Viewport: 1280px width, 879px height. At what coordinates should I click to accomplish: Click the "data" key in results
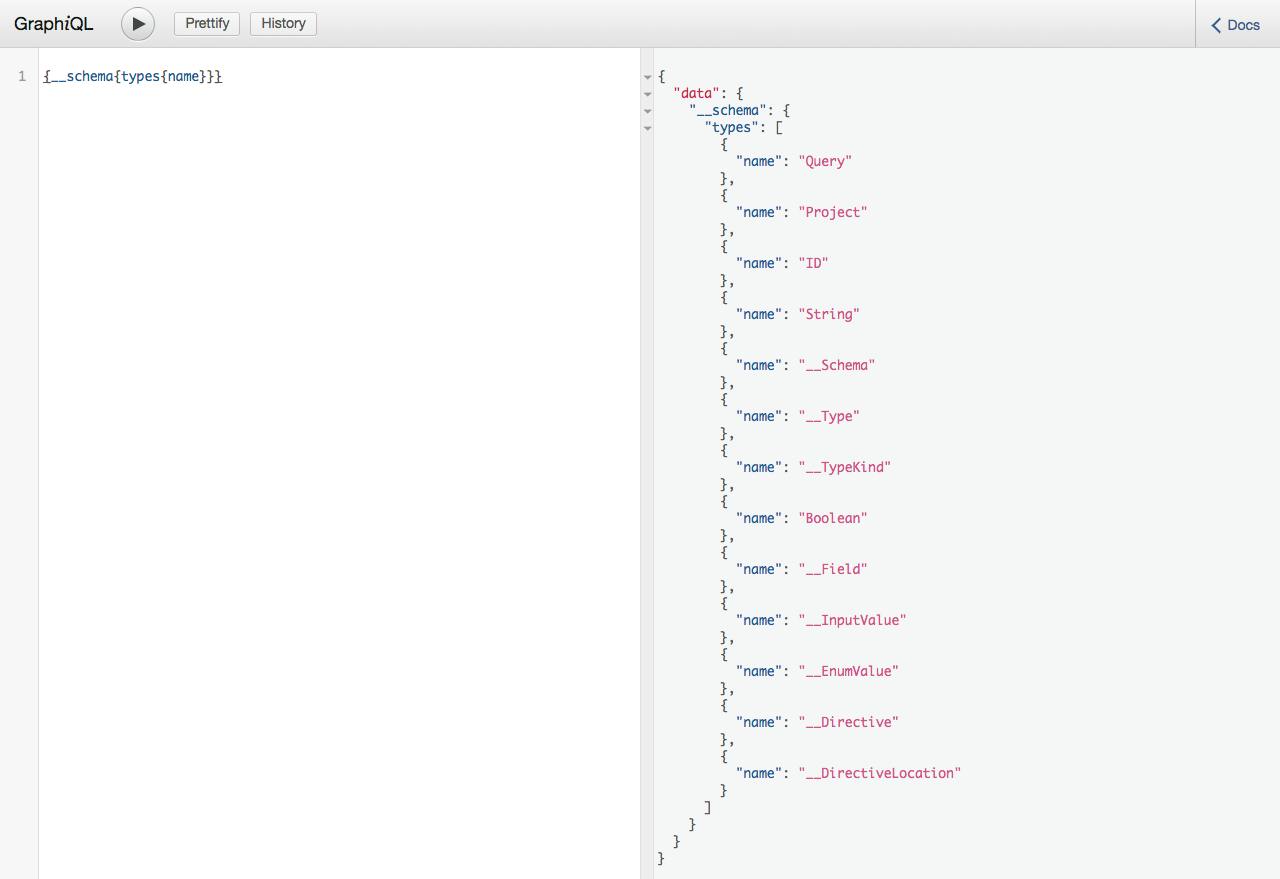[x=696, y=93]
